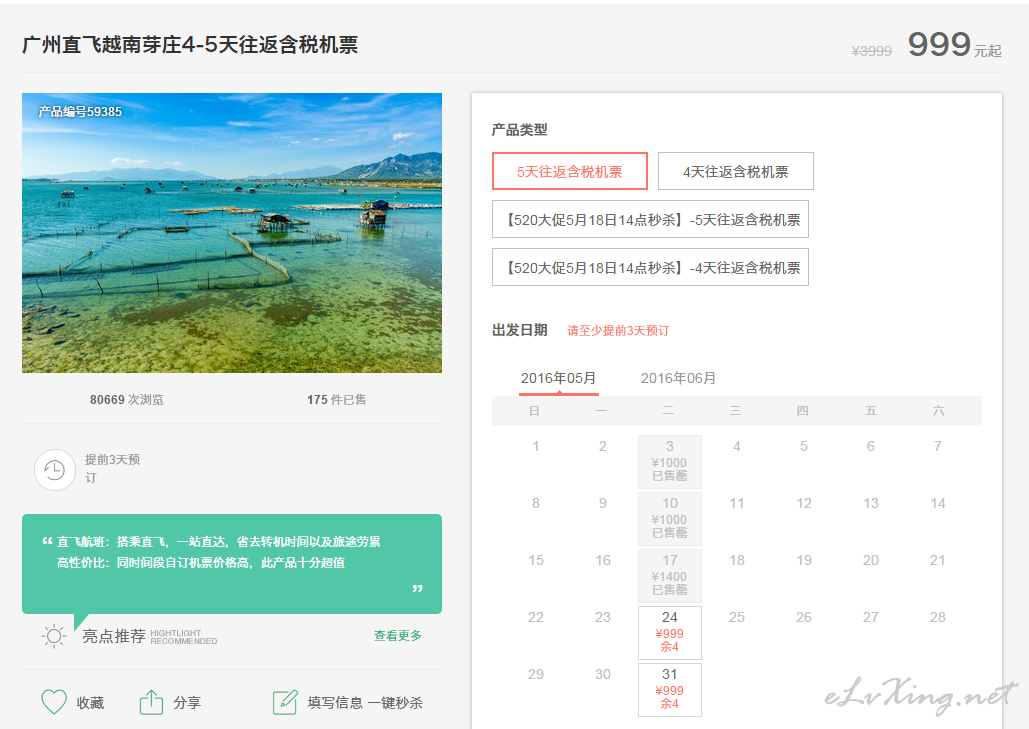Screen dimensions: 1029x729
Task: Click the edit pencil icon for form filling
Action: [x=285, y=702]
